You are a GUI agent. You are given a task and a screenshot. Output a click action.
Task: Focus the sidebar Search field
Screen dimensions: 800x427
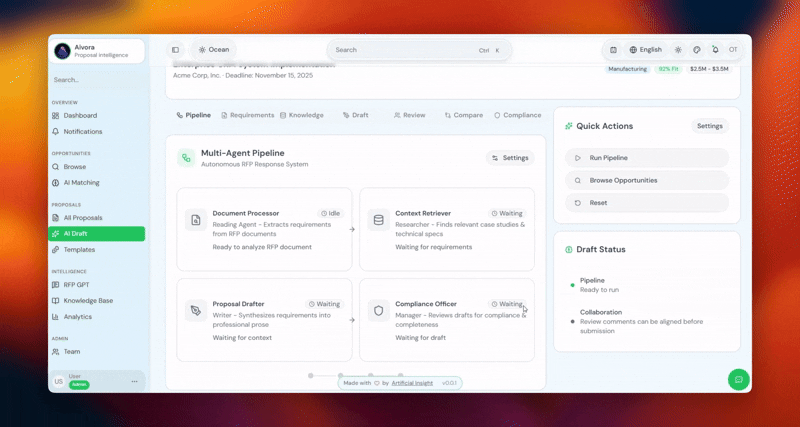tap(97, 80)
